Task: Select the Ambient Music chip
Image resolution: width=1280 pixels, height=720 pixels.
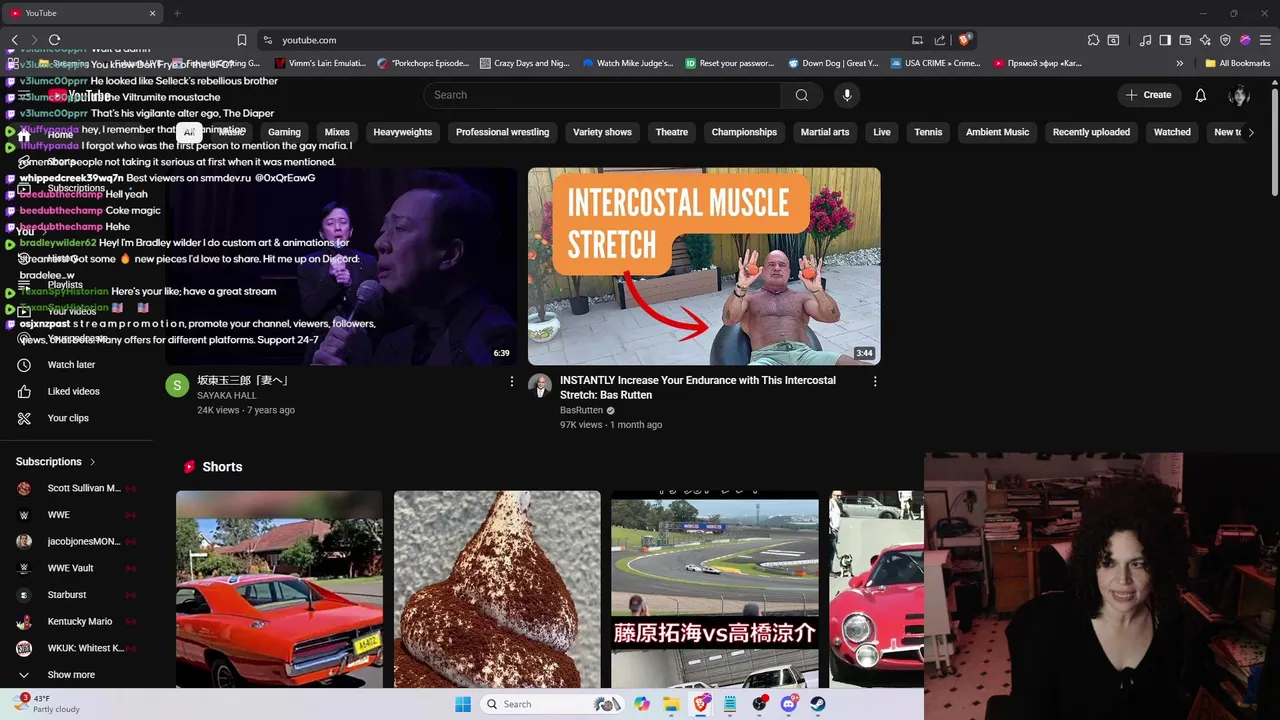Action: click(x=997, y=132)
